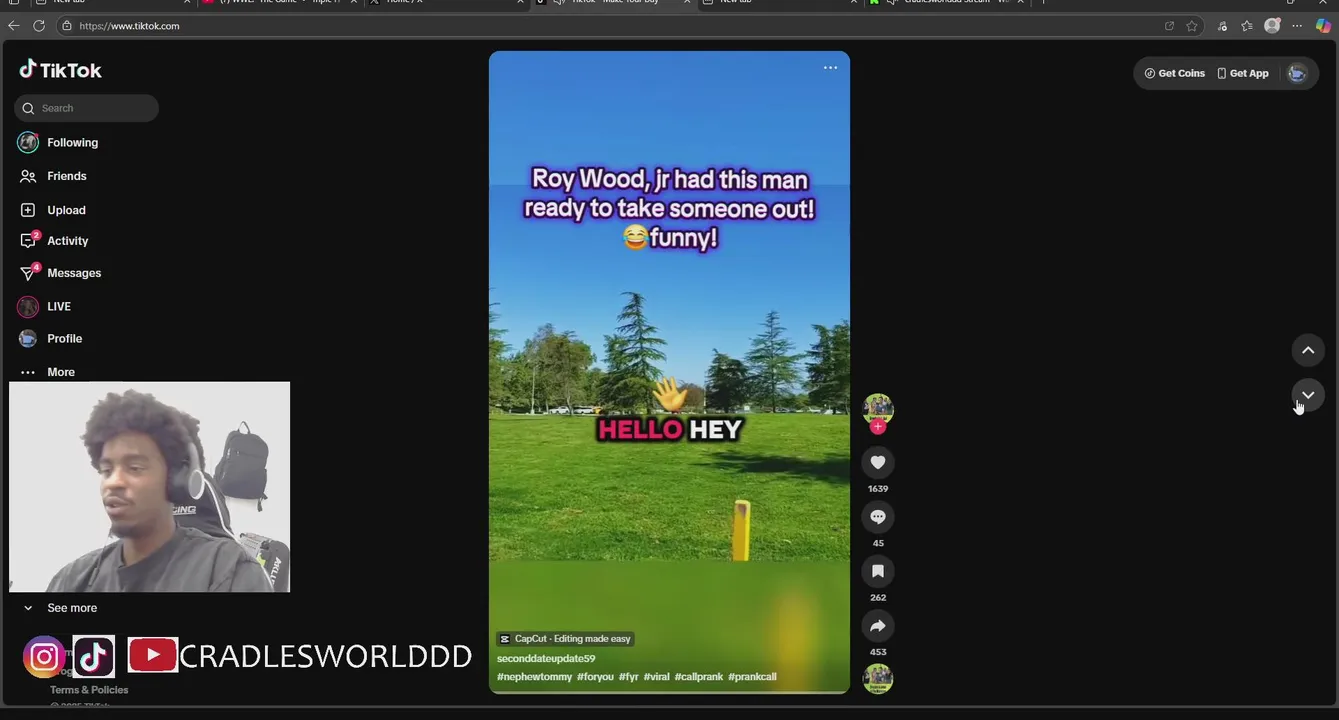
Task: Open #prankcall hashtag
Action: pos(752,677)
